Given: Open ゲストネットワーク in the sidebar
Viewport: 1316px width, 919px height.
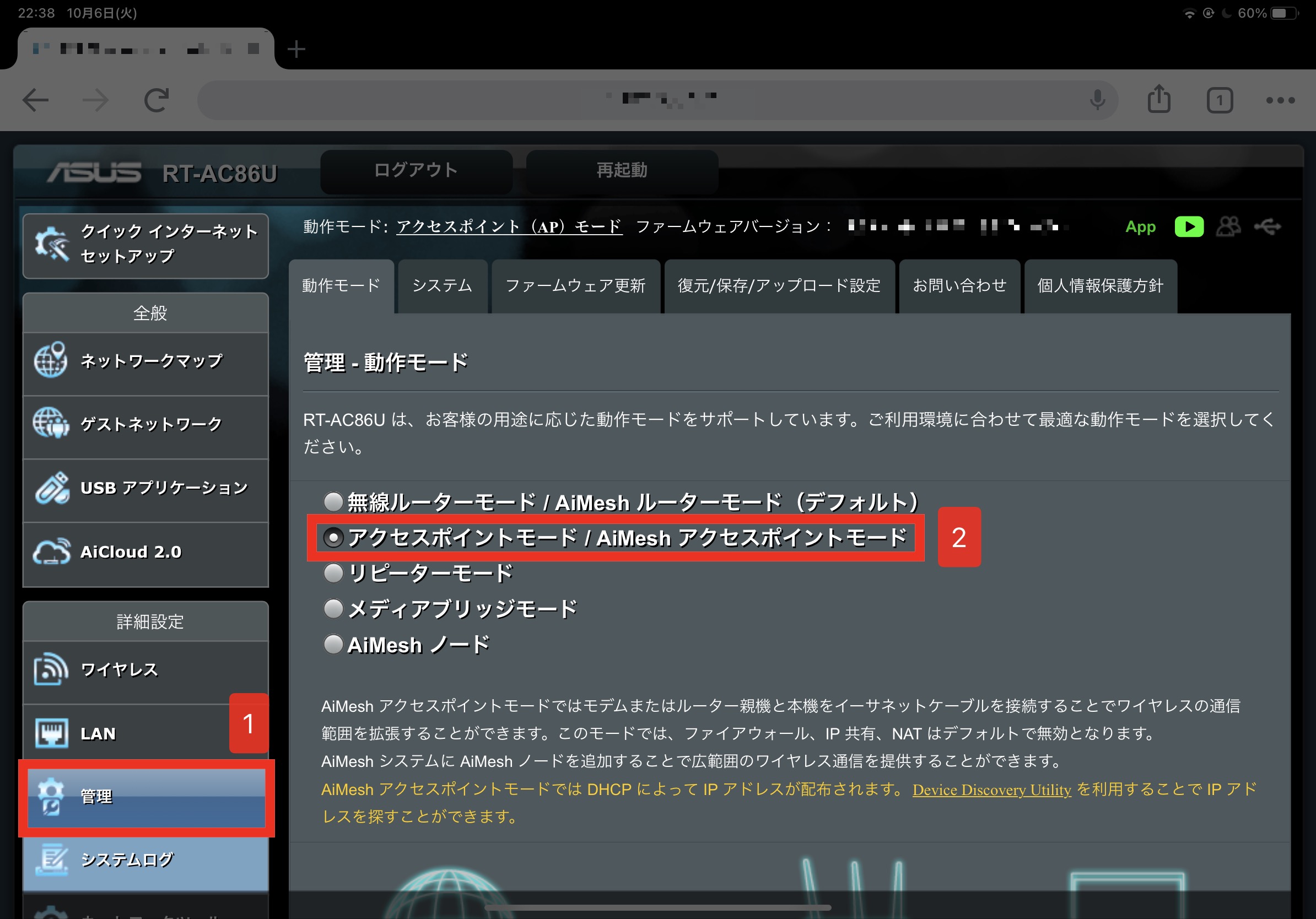Looking at the screenshot, I should click(145, 428).
